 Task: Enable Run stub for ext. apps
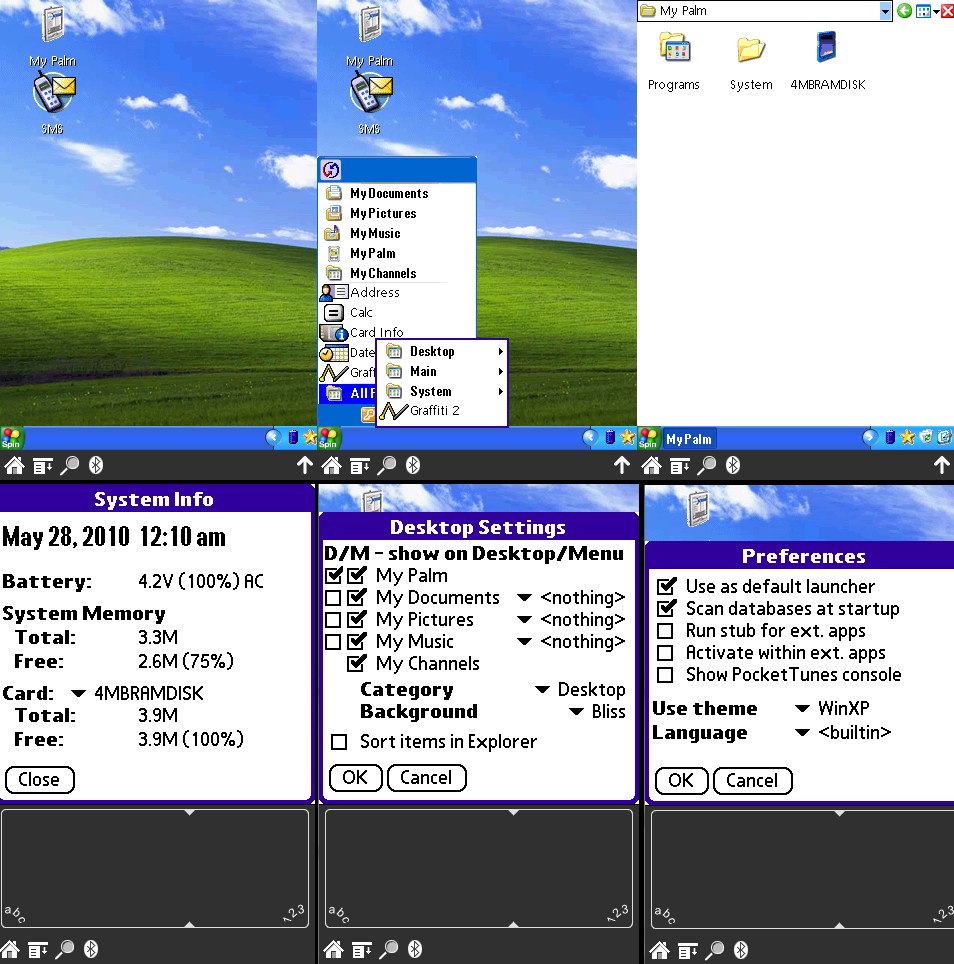point(665,631)
